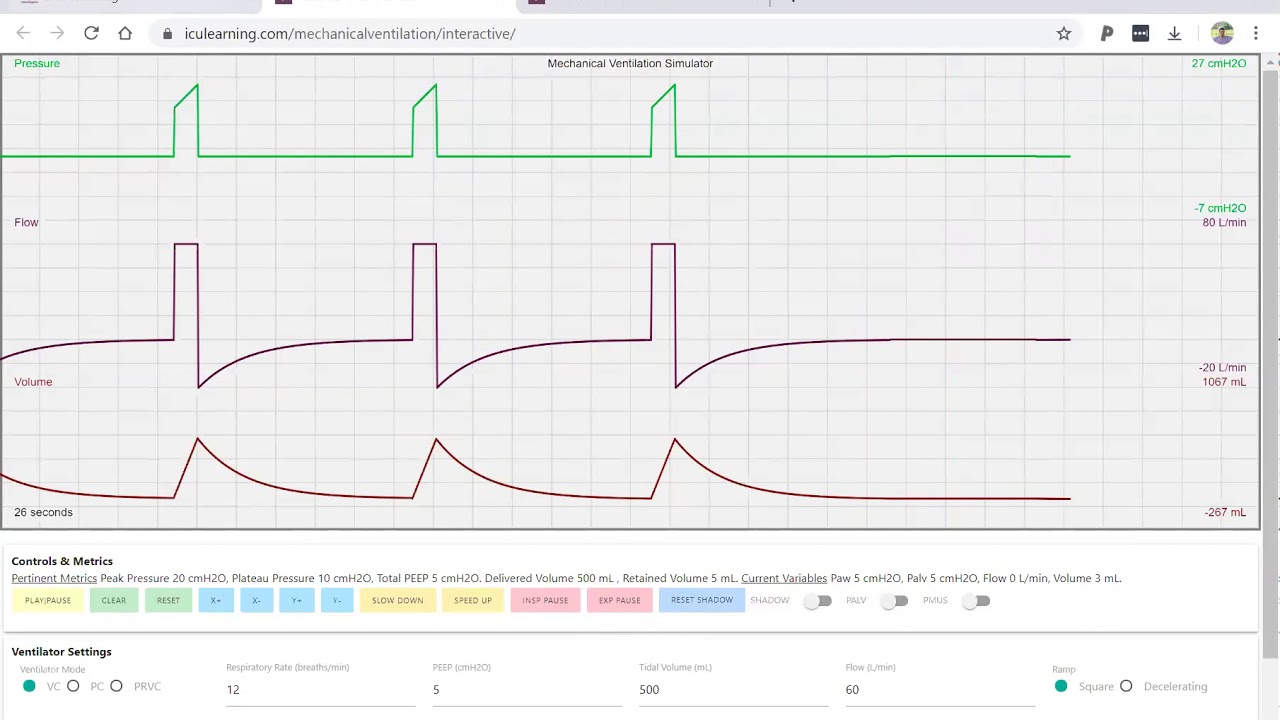Edit the Tidal Volume field showing 500
Image resolution: width=1280 pixels, height=720 pixels.
point(733,690)
